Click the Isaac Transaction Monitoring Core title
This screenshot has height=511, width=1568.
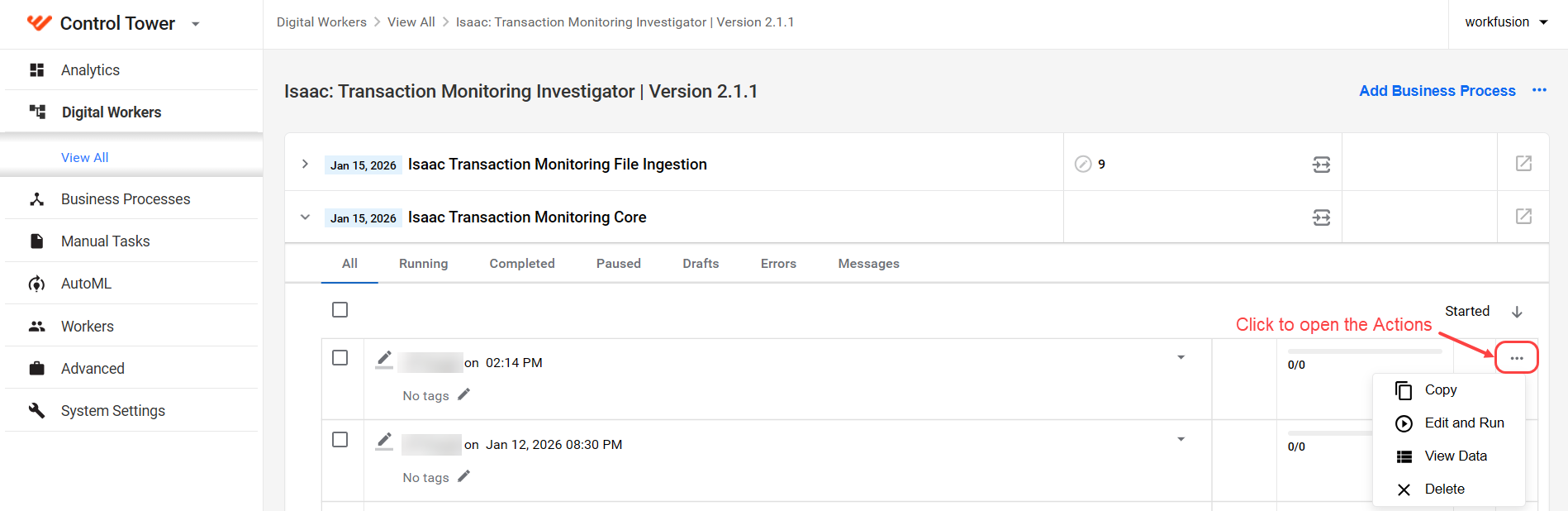[x=527, y=217]
